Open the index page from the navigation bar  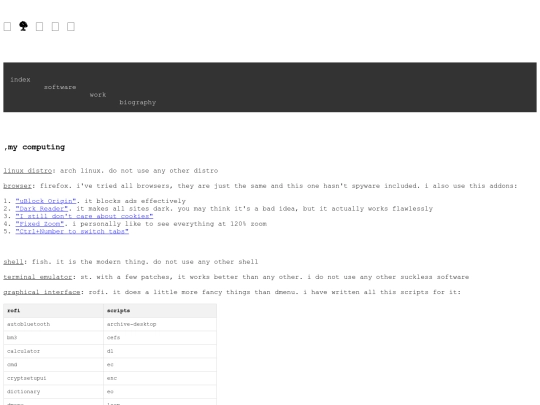[x=20, y=80]
